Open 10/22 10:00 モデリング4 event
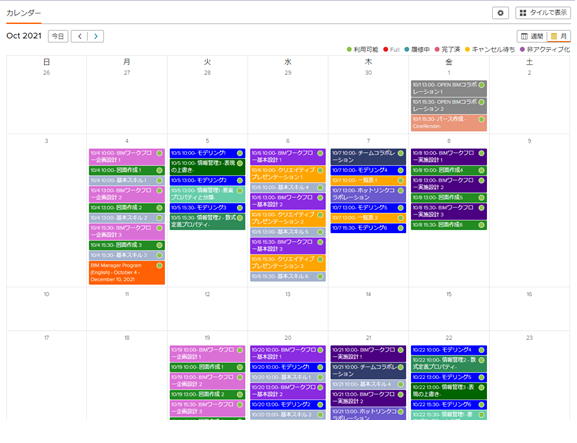The image size is (577, 443). [x=449, y=350]
